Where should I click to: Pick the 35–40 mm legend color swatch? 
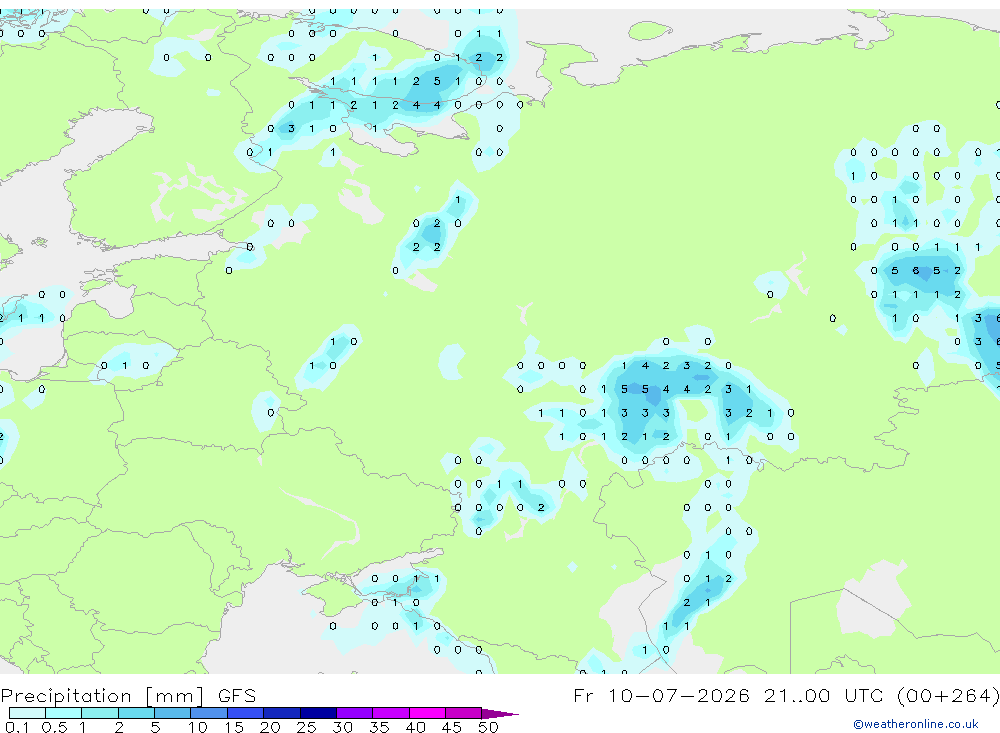click(391, 713)
